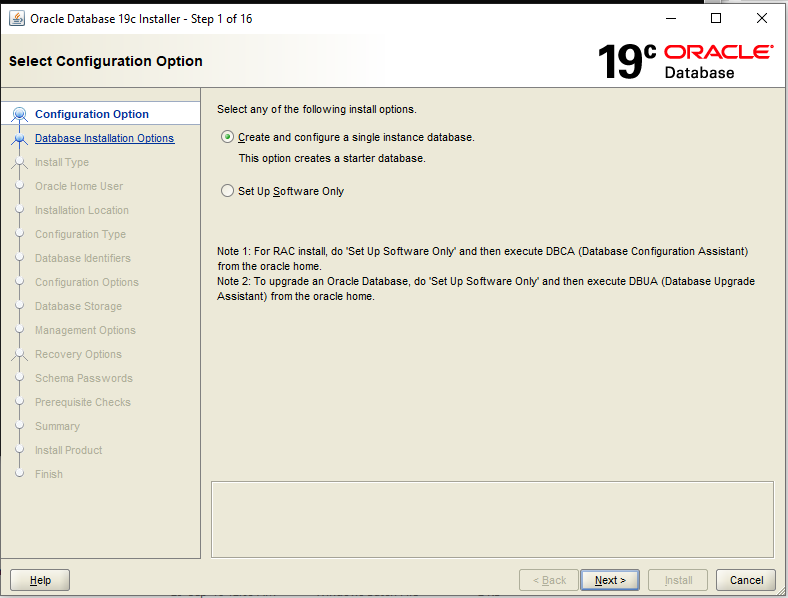Click the Configuration Option step node icon

tap(20, 114)
